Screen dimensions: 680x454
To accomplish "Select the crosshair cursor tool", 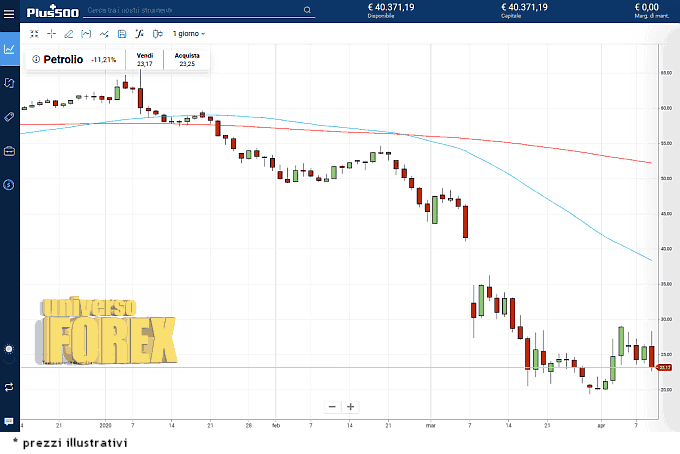I will pyautogui.click(x=51, y=33).
